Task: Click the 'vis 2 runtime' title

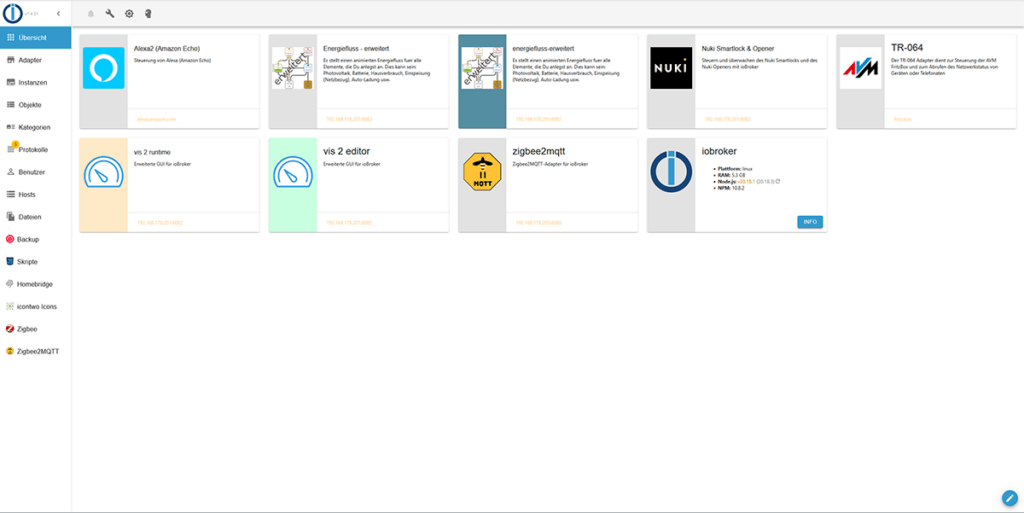Action: pos(152,152)
